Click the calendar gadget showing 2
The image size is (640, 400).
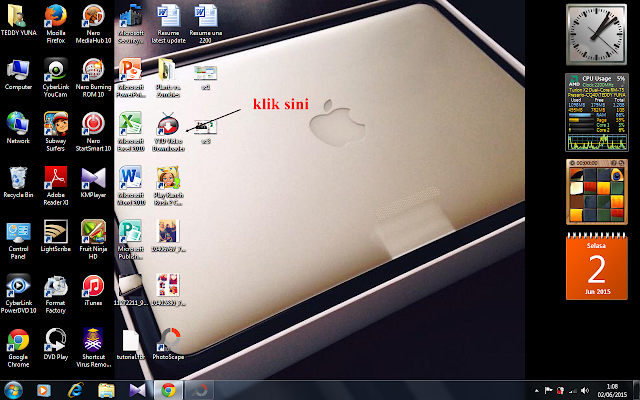pos(596,266)
